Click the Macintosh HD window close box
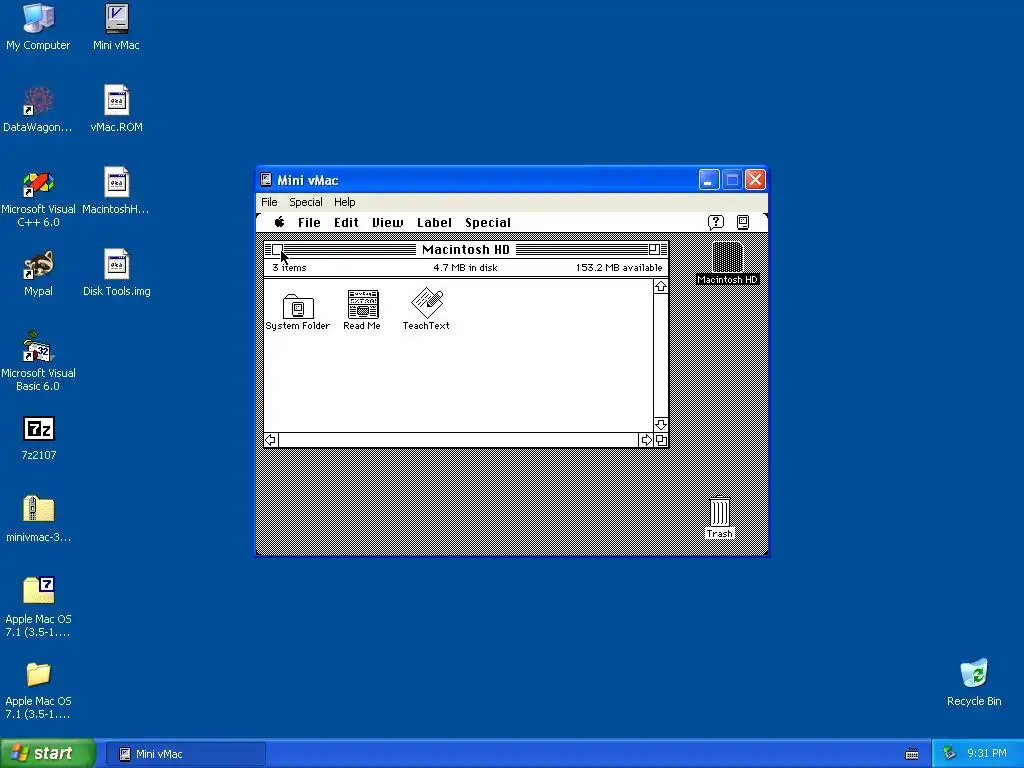Screen dimensions: 1024x768 (277, 249)
